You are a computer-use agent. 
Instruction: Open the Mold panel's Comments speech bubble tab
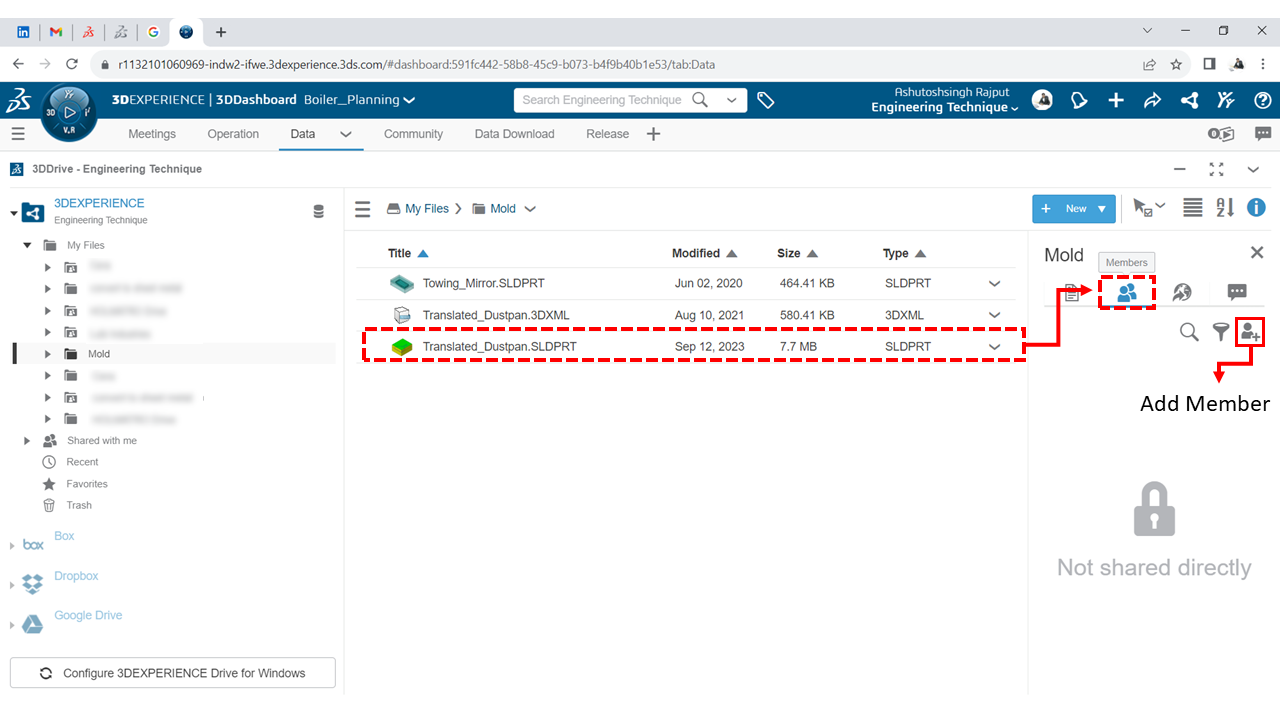pyautogui.click(x=1237, y=292)
